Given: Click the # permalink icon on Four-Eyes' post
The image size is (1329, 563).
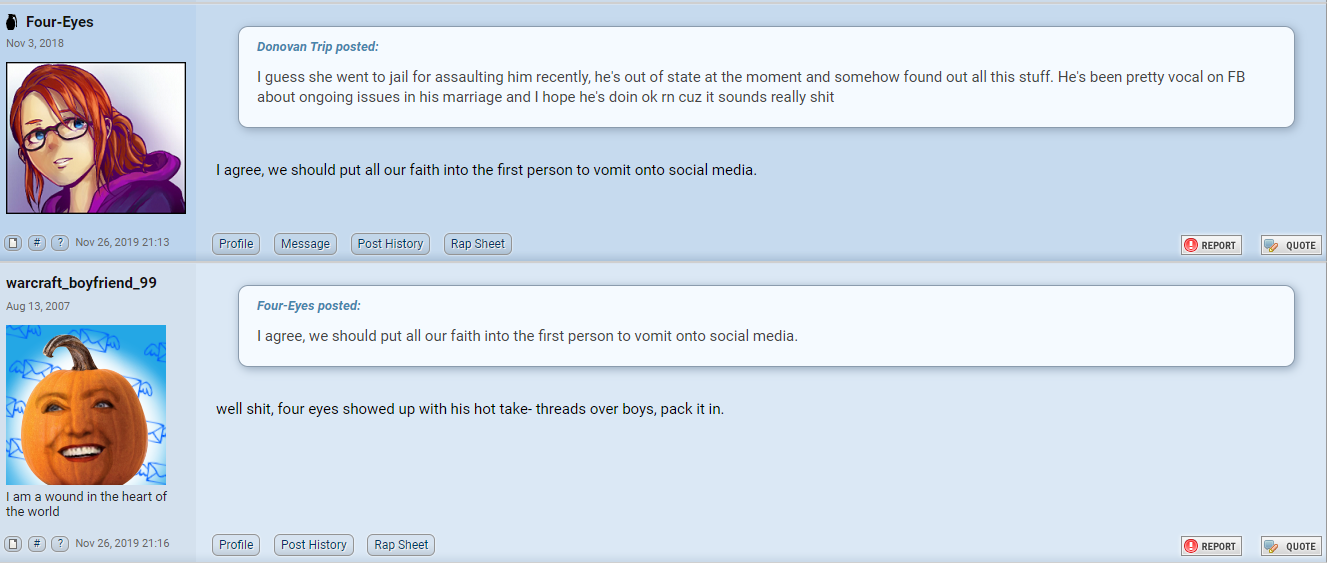Looking at the screenshot, I should click(36, 242).
